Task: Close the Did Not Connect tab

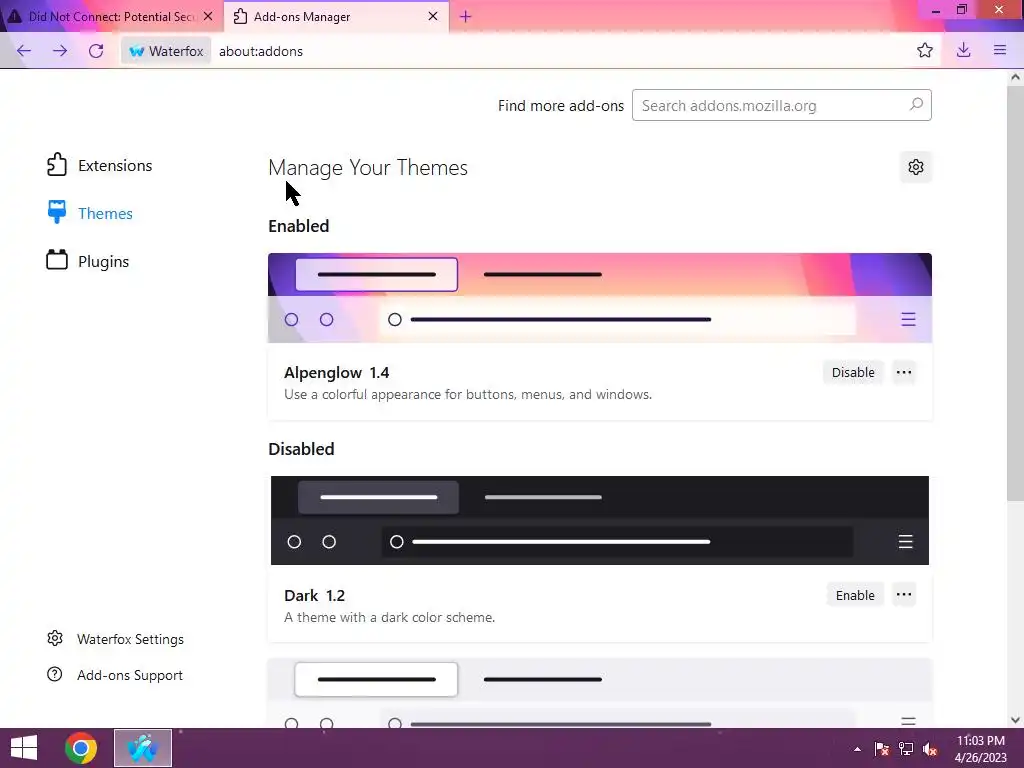Action: coord(208,16)
